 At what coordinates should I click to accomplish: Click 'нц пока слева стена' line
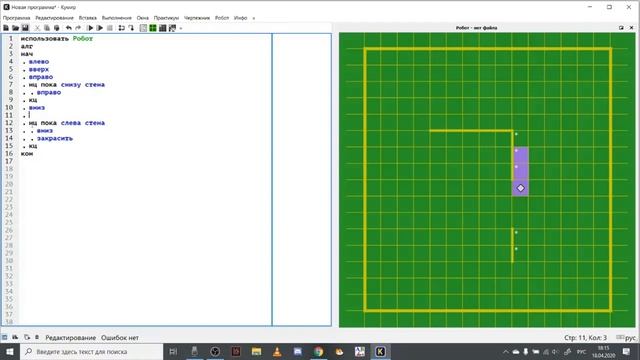click(x=67, y=123)
